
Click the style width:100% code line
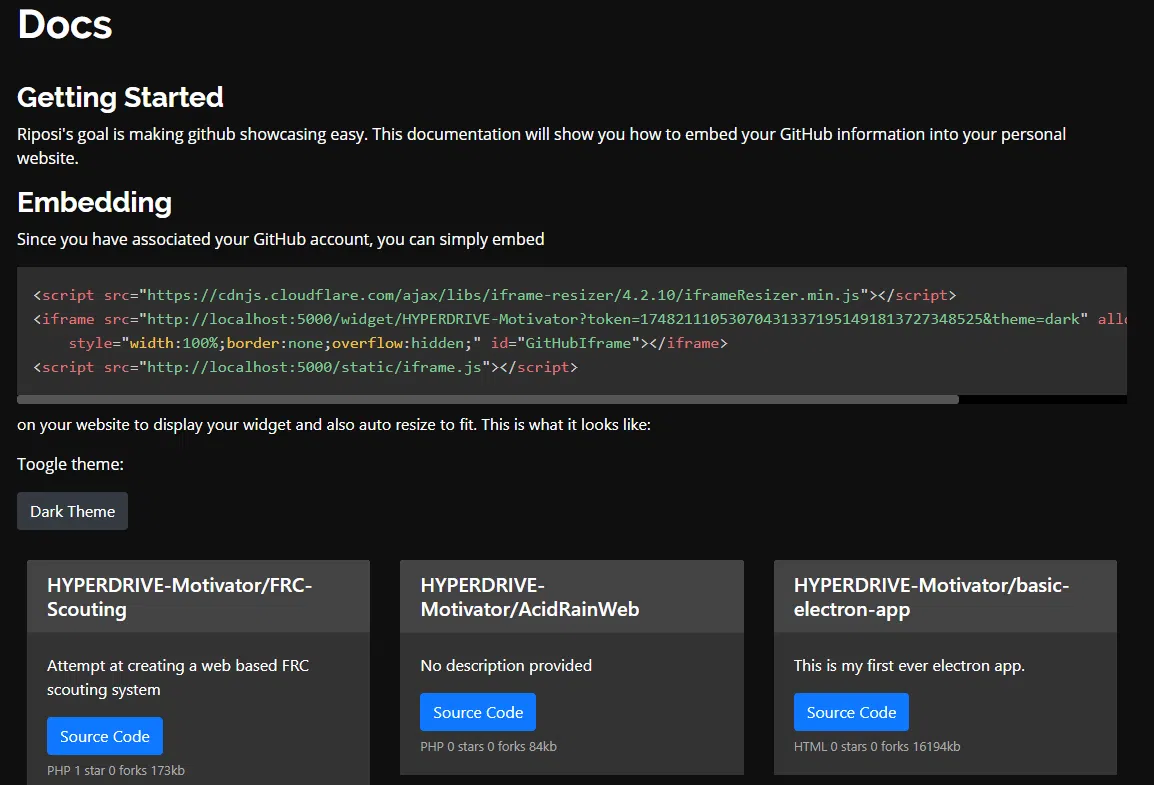click(398, 343)
